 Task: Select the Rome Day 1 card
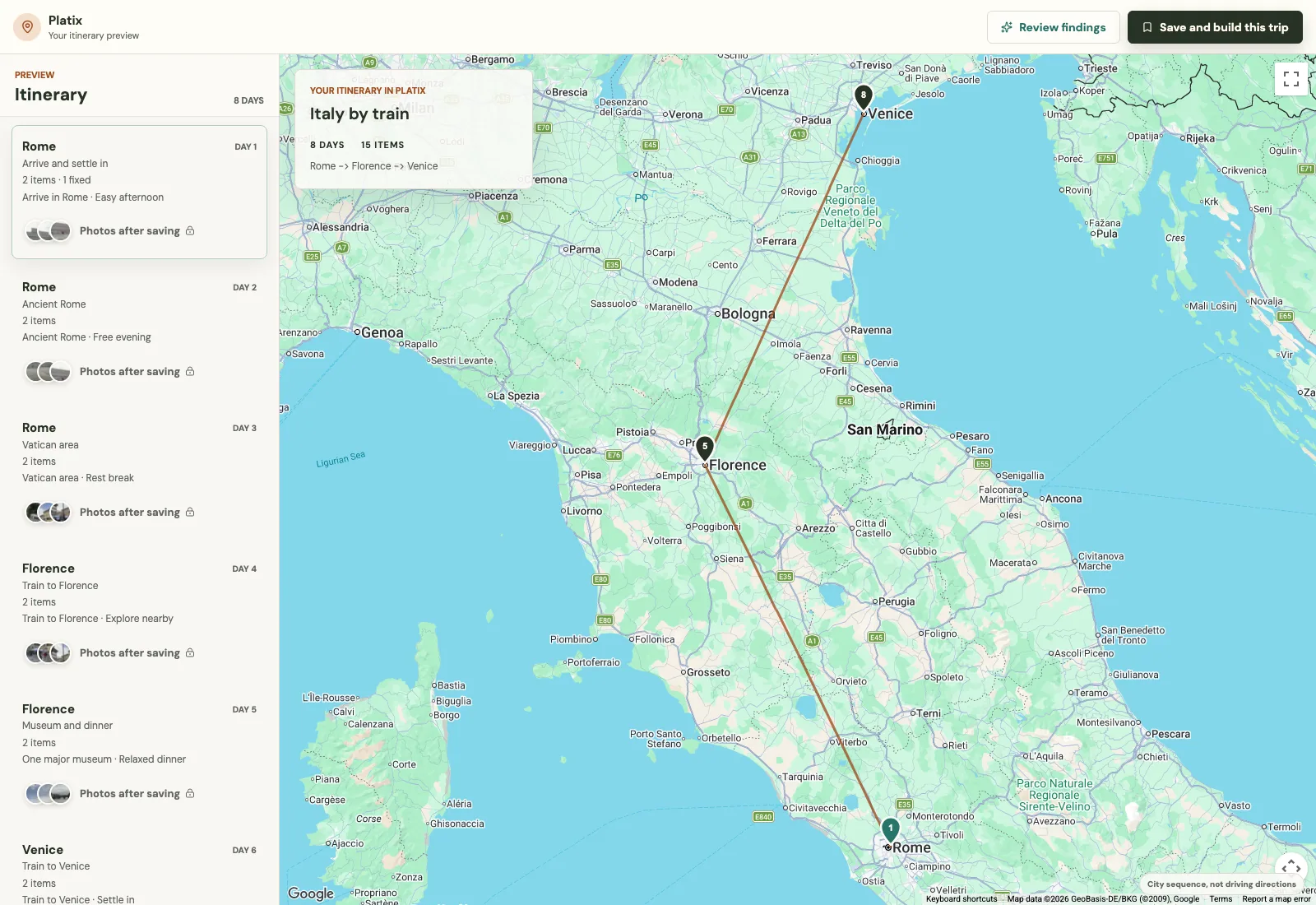coord(139,192)
